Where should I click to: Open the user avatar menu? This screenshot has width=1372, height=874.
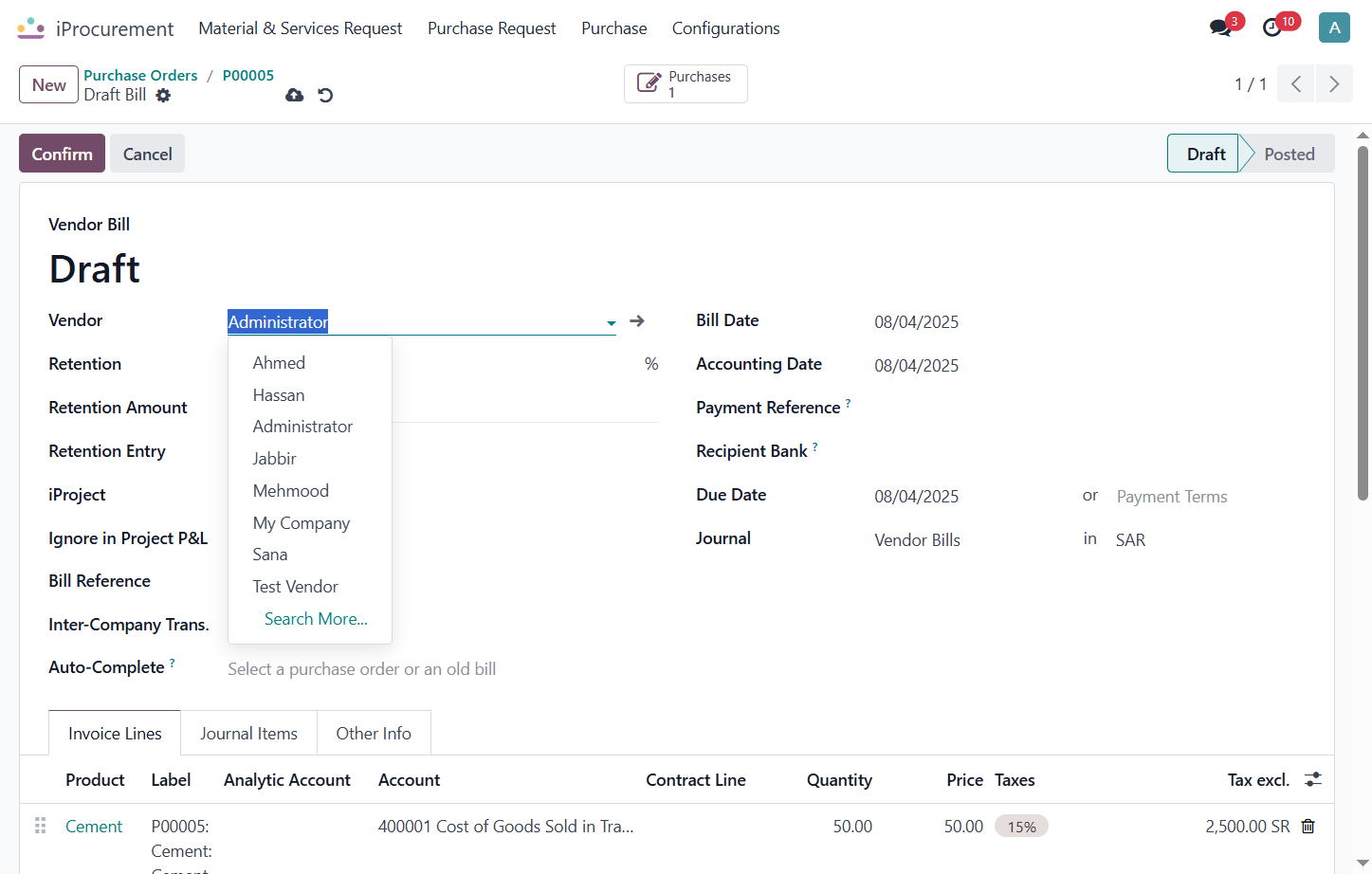click(x=1334, y=27)
